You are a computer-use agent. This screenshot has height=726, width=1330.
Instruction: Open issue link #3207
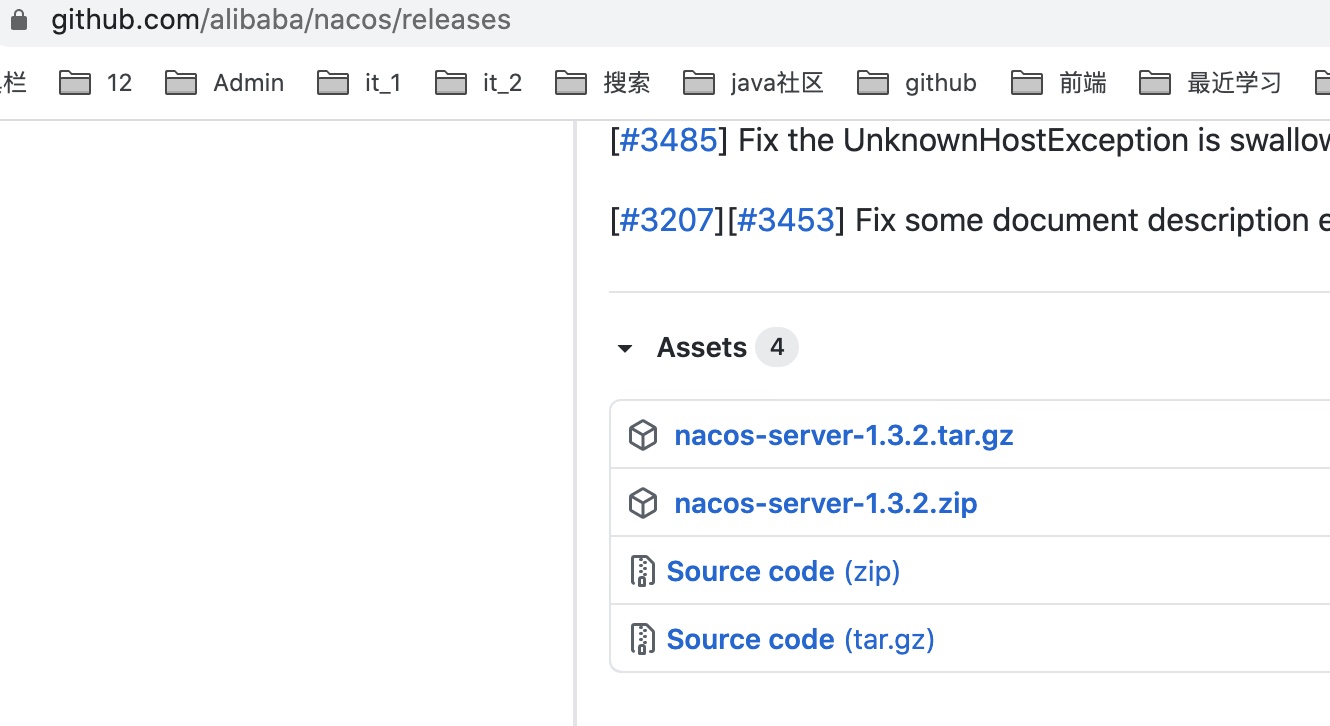(667, 220)
